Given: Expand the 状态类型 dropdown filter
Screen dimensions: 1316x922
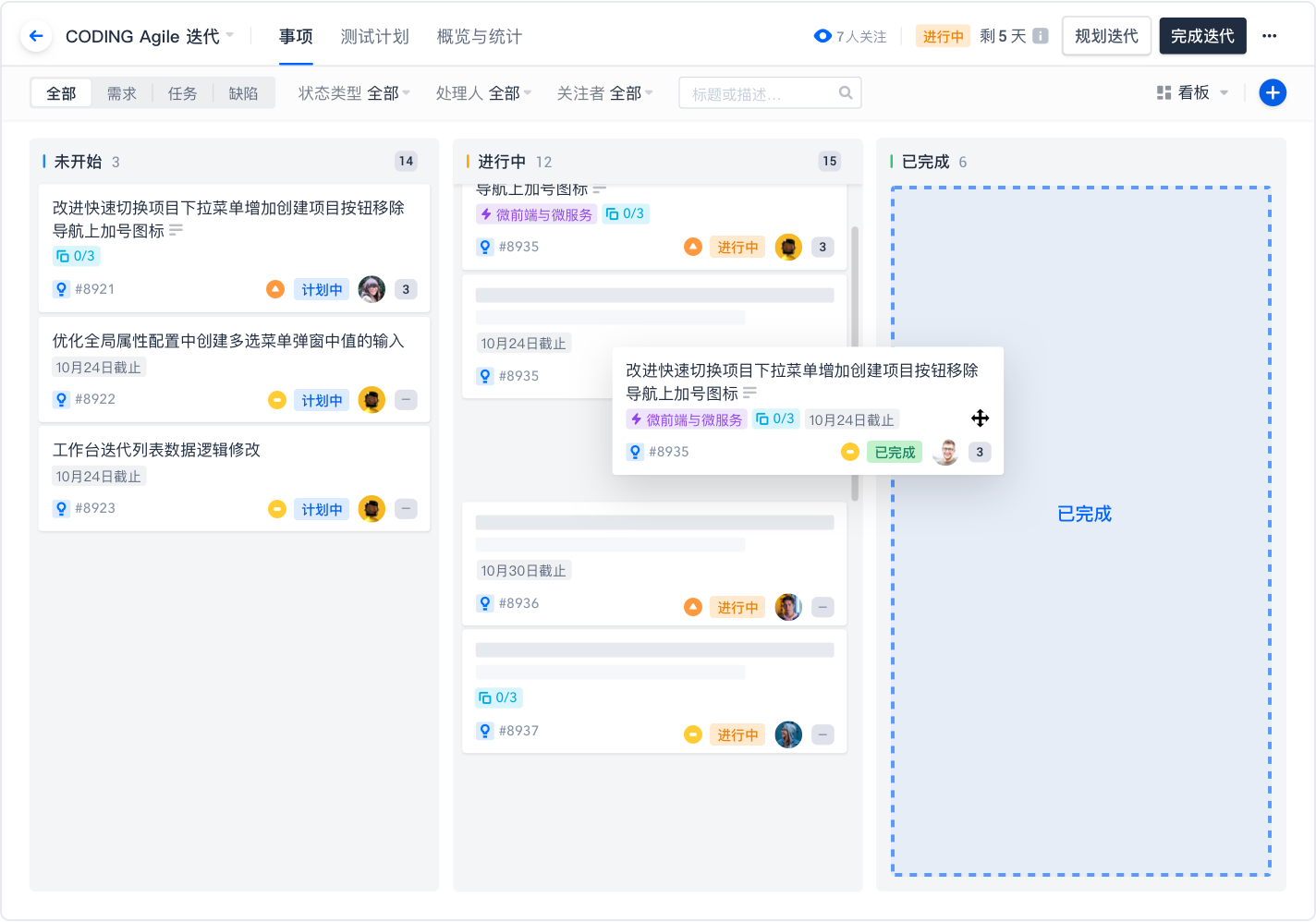Looking at the screenshot, I should click(354, 93).
